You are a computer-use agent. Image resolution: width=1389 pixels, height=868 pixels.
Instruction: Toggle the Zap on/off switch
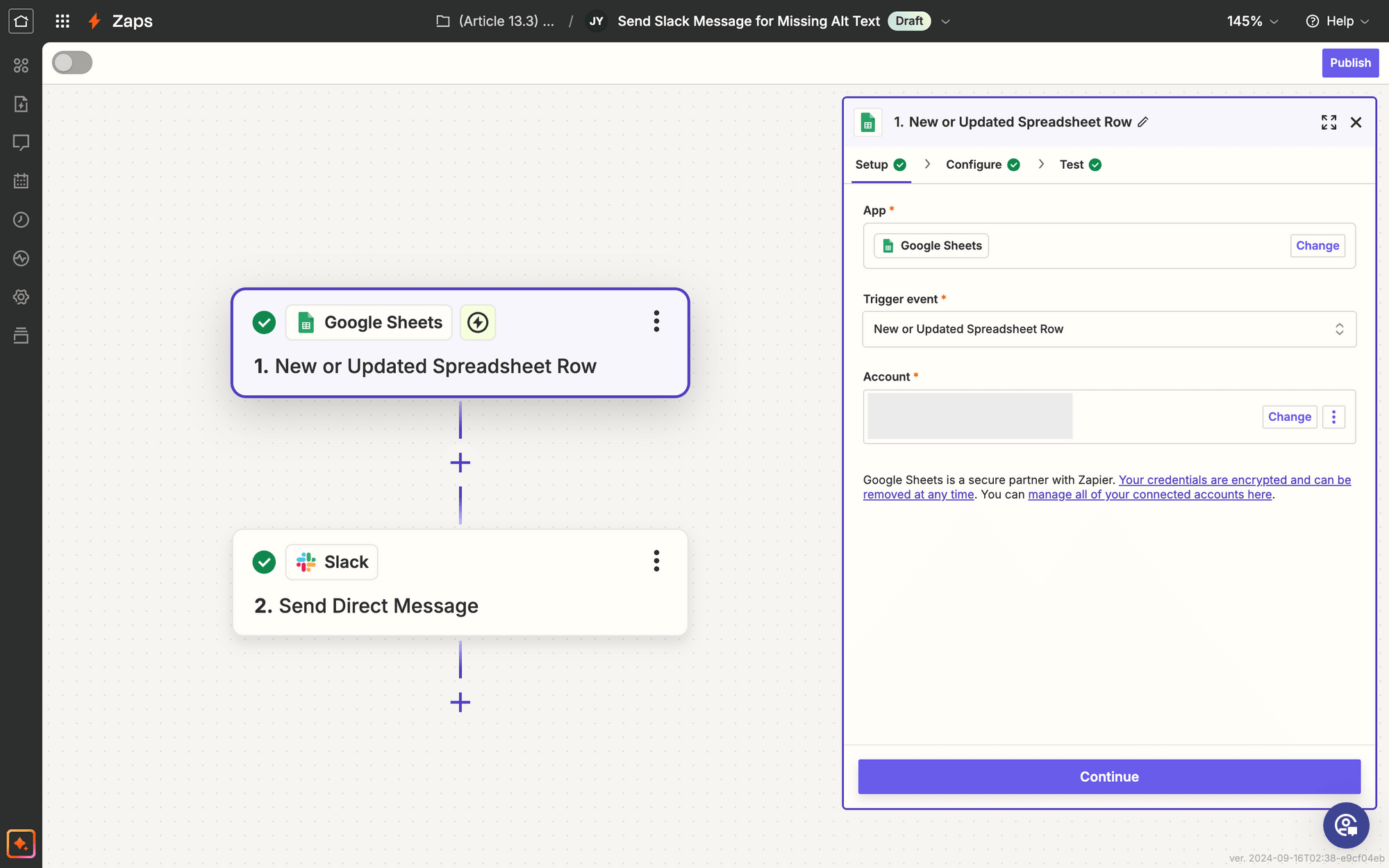click(x=72, y=62)
